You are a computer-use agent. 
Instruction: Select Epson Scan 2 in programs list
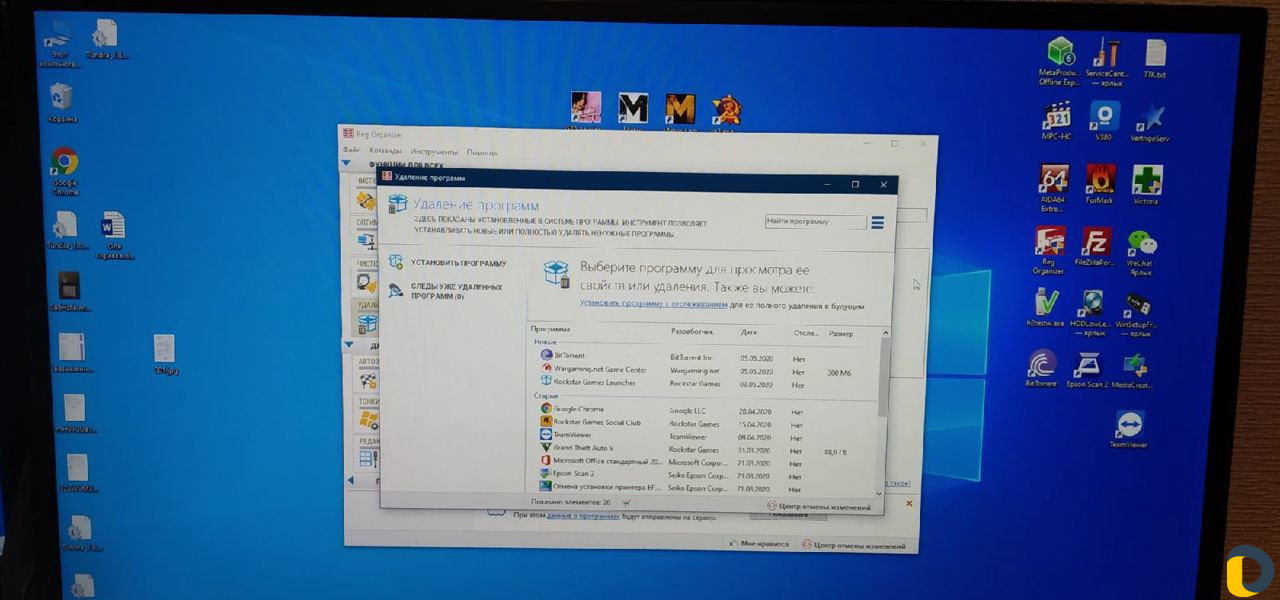704,475
